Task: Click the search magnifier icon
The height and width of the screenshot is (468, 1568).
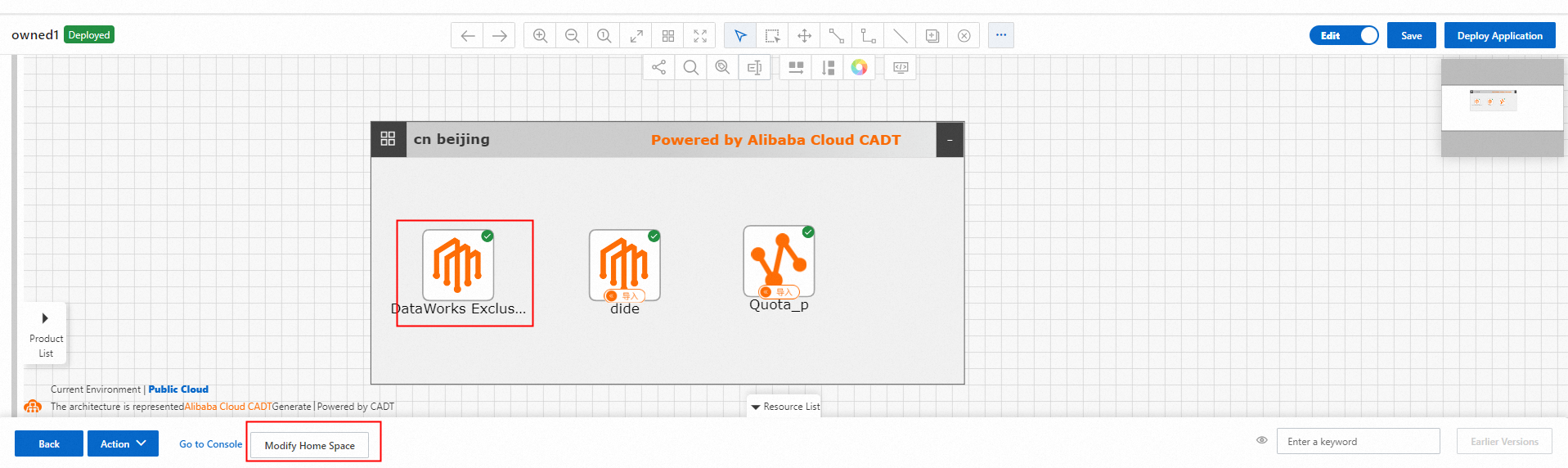Action: [x=690, y=67]
